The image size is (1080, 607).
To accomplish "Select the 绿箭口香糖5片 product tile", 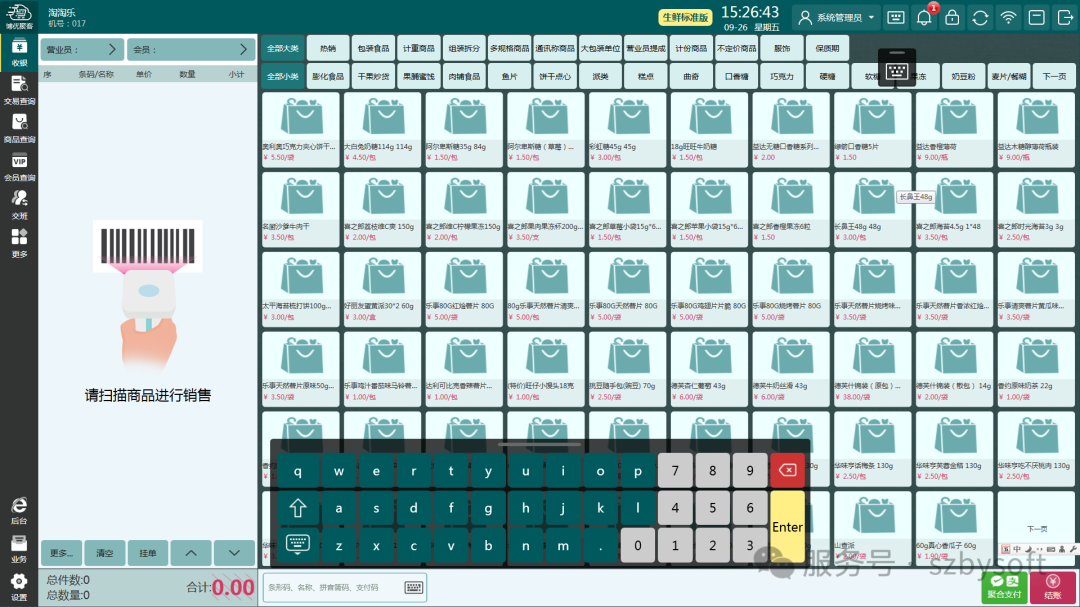I will 873,130.
